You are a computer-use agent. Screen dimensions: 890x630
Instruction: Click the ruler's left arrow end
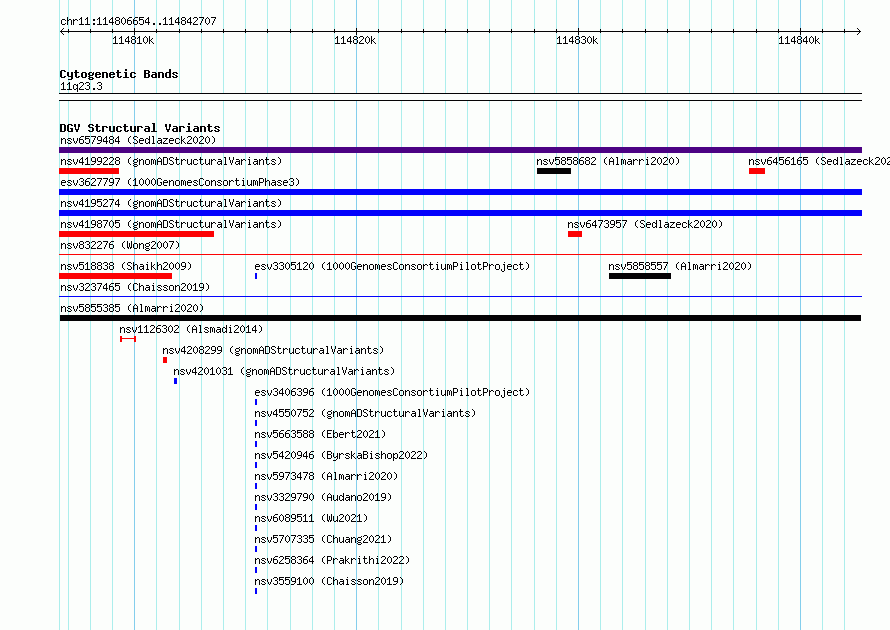[62, 31]
